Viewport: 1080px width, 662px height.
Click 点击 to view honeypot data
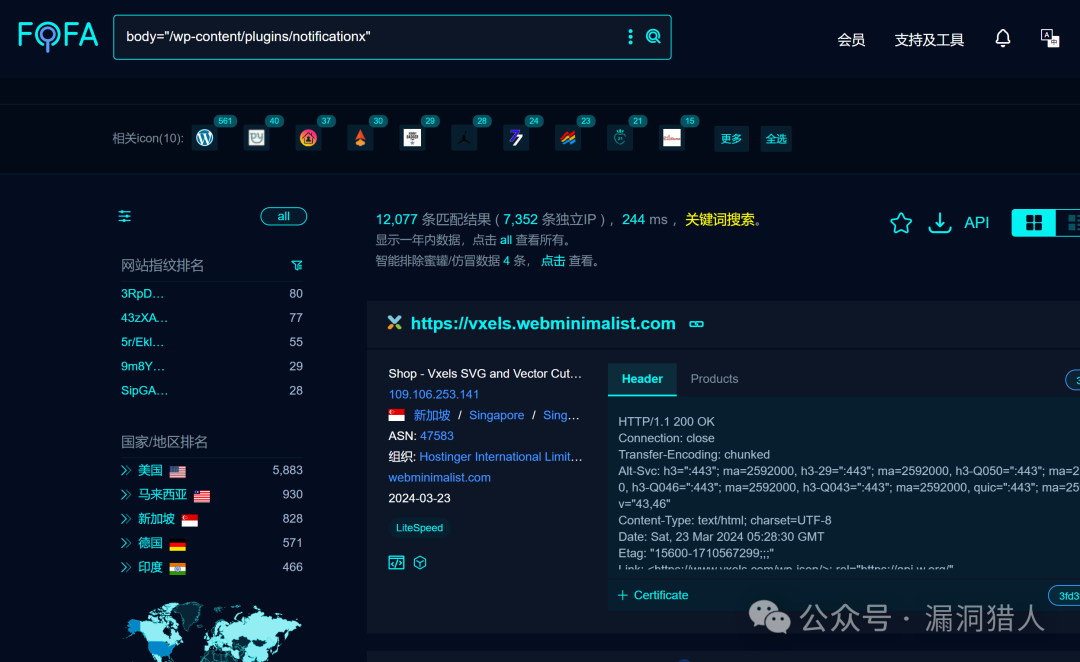pos(552,261)
